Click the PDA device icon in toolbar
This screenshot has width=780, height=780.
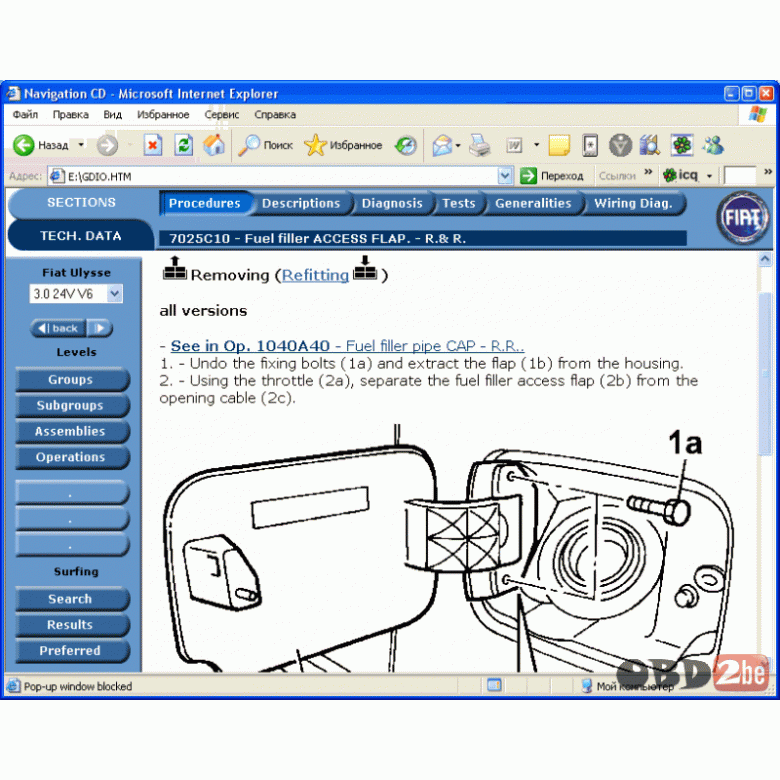click(589, 145)
